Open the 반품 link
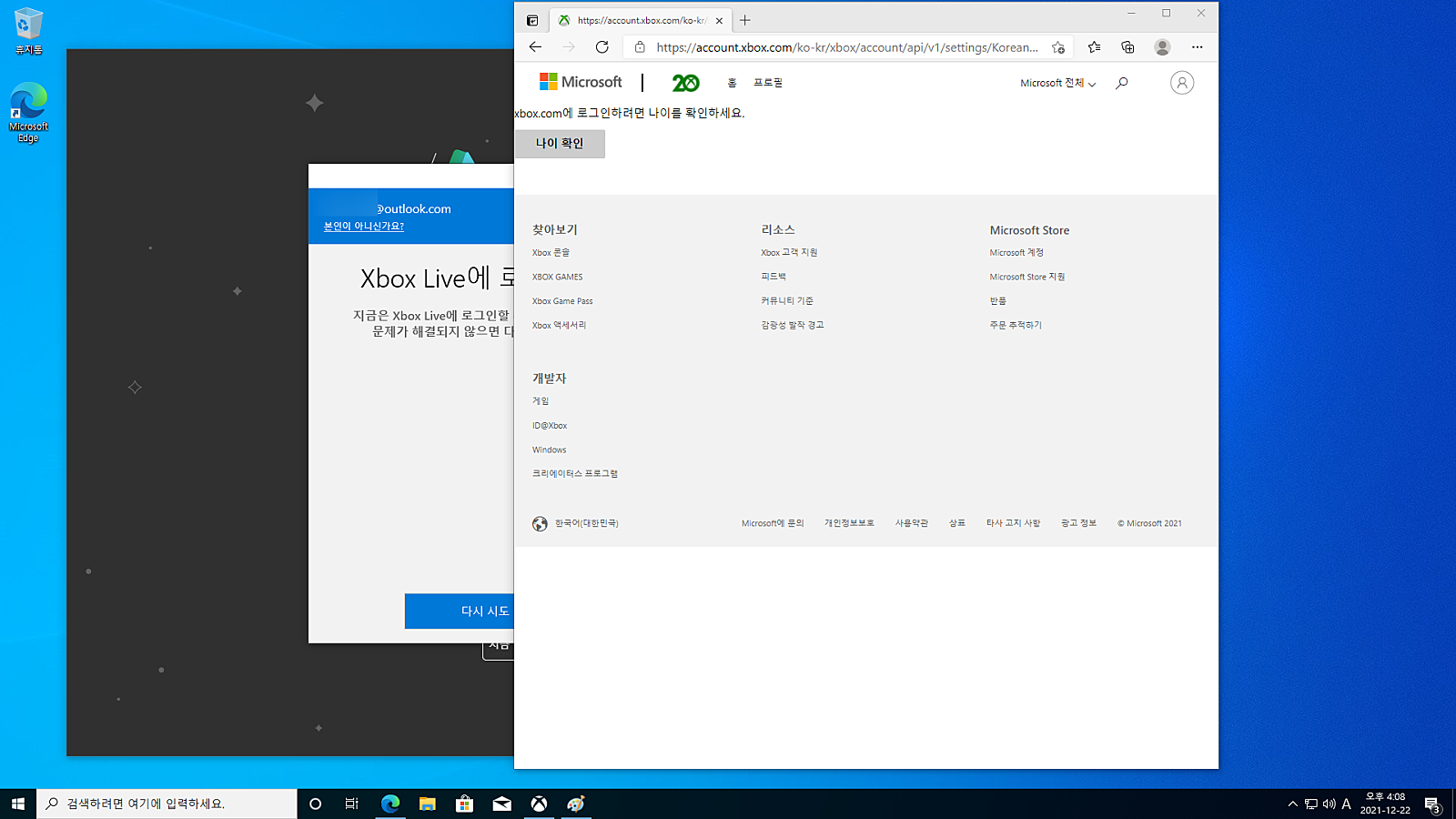 [998, 301]
